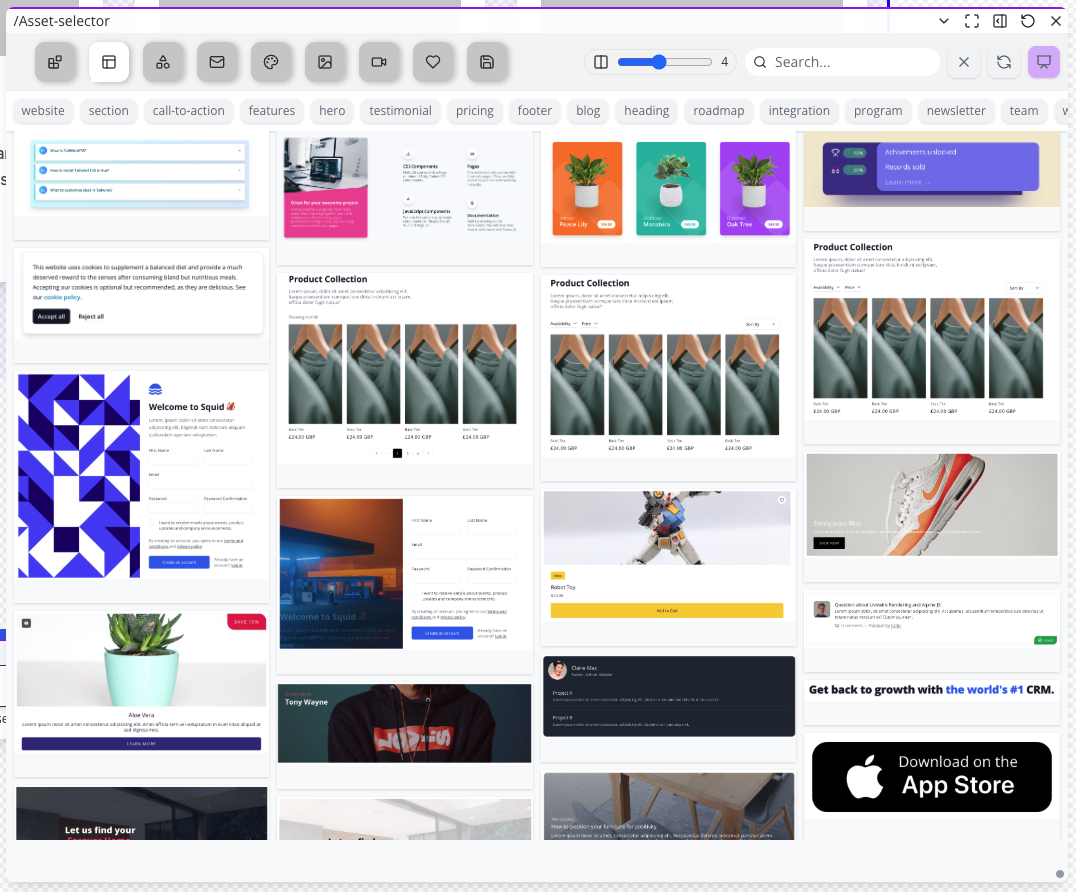Open the images category icon
Viewport: 1076px width, 892px height.
(x=325, y=62)
